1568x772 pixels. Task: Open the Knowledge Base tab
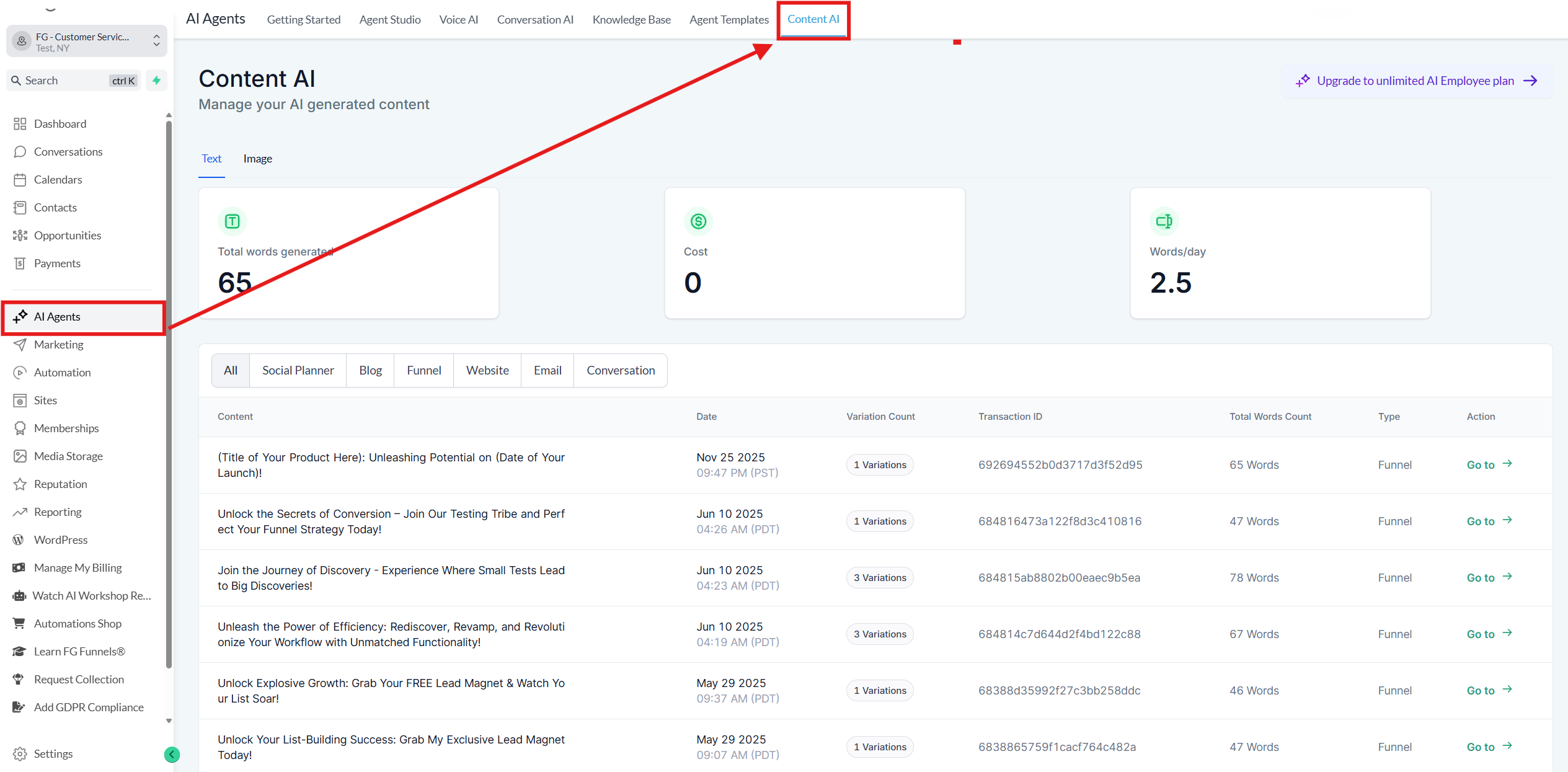click(631, 20)
